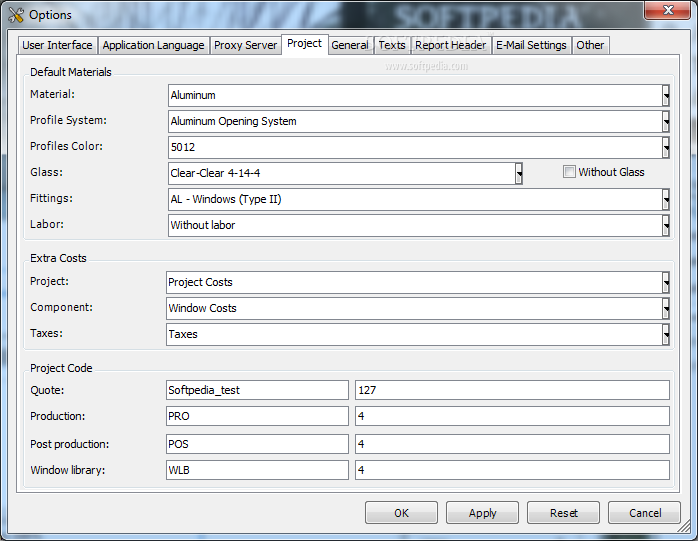Viewport: 698px width, 541px height.
Task: Go to the Other tab
Action: 590,45
